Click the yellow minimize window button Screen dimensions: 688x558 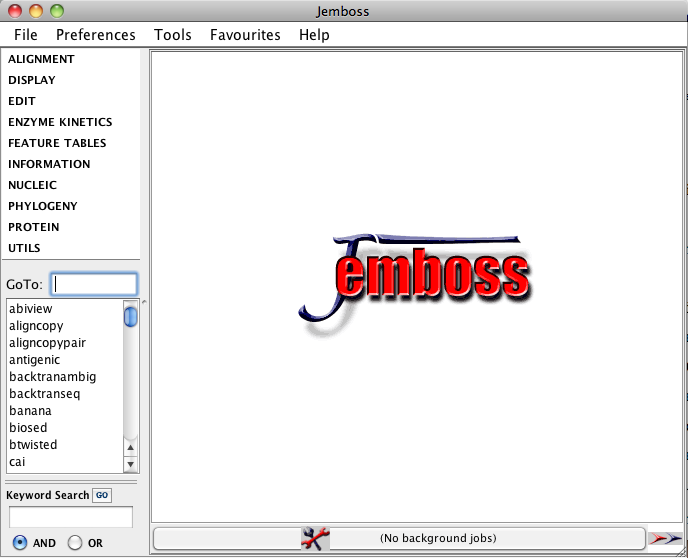coord(36,11)
